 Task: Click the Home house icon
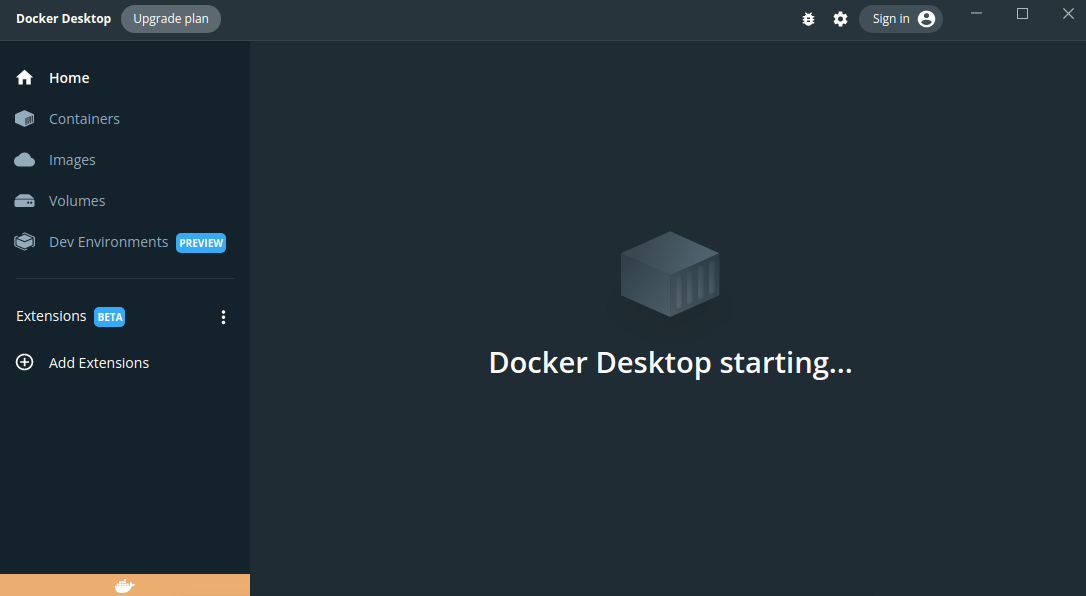pyautogui.click(x=24, y=78)
